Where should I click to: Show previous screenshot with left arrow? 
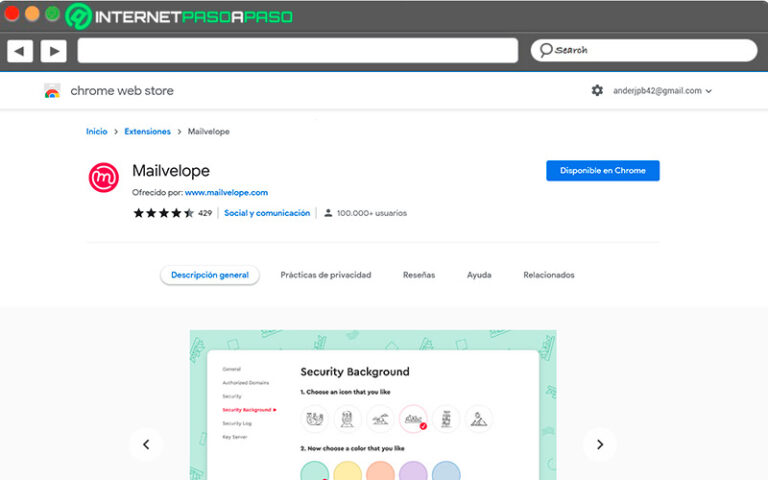(146, 444)
